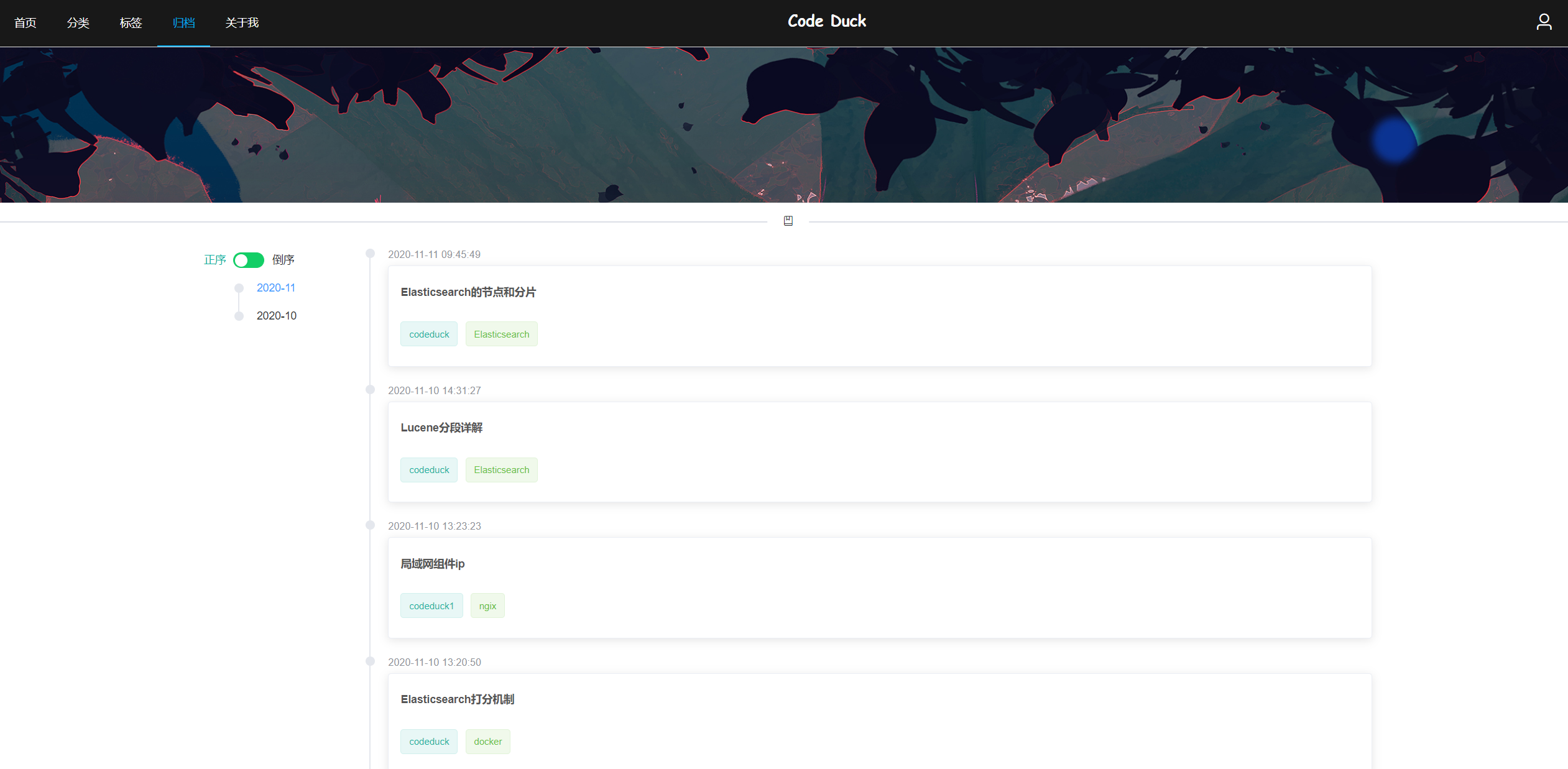This screenshot has height=769, width=1568.
Task: Click the timeline dot beside 2020-11
Action: click(x=239, y=288)
